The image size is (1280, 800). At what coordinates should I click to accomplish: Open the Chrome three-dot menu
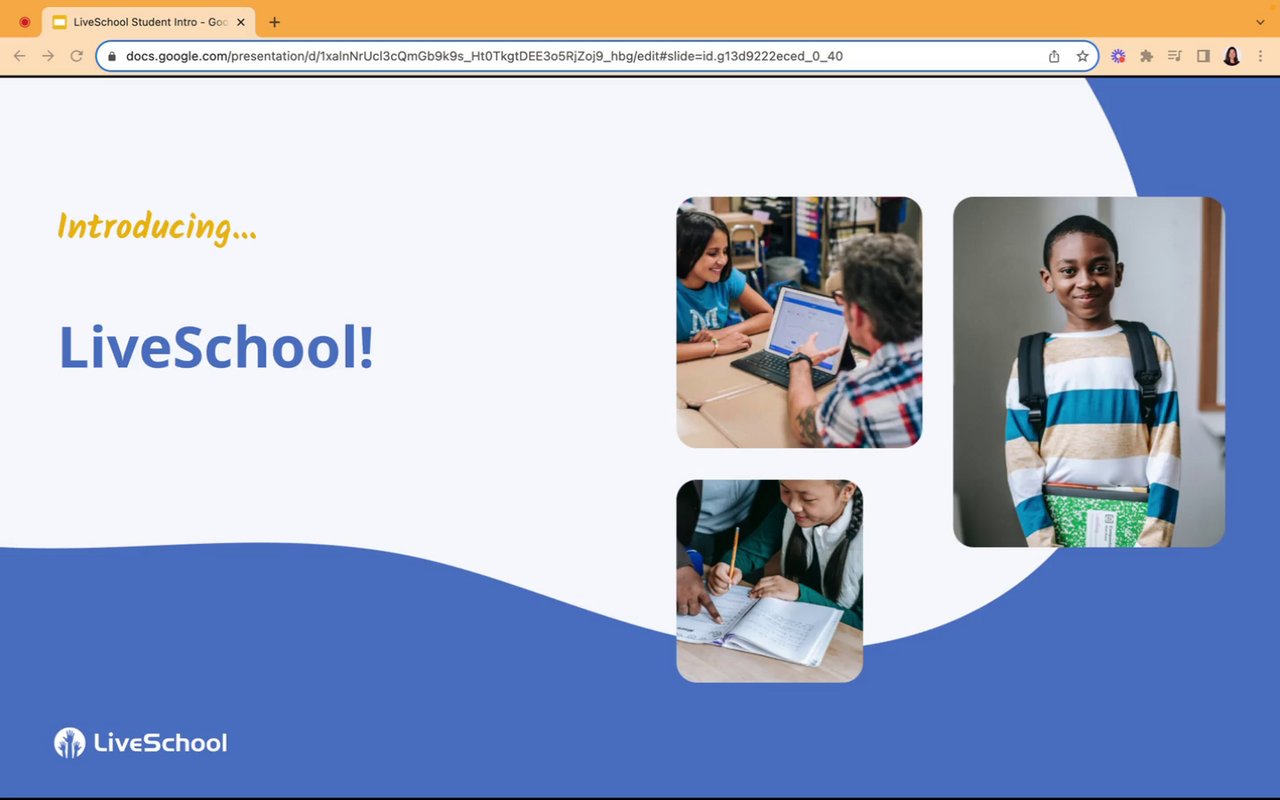1260,56
